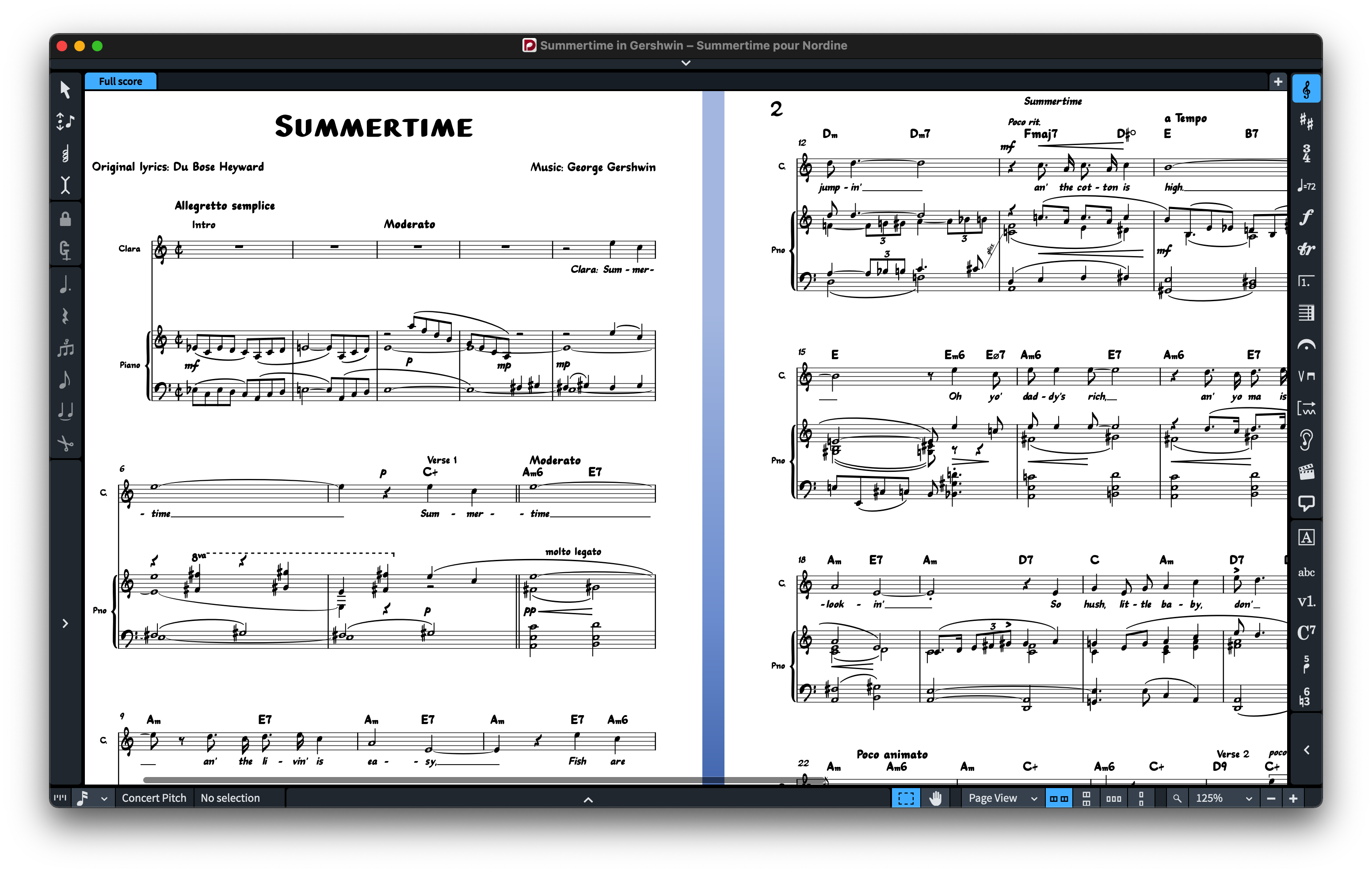
Task: Click the Tie icon
Action: [65, 411]
